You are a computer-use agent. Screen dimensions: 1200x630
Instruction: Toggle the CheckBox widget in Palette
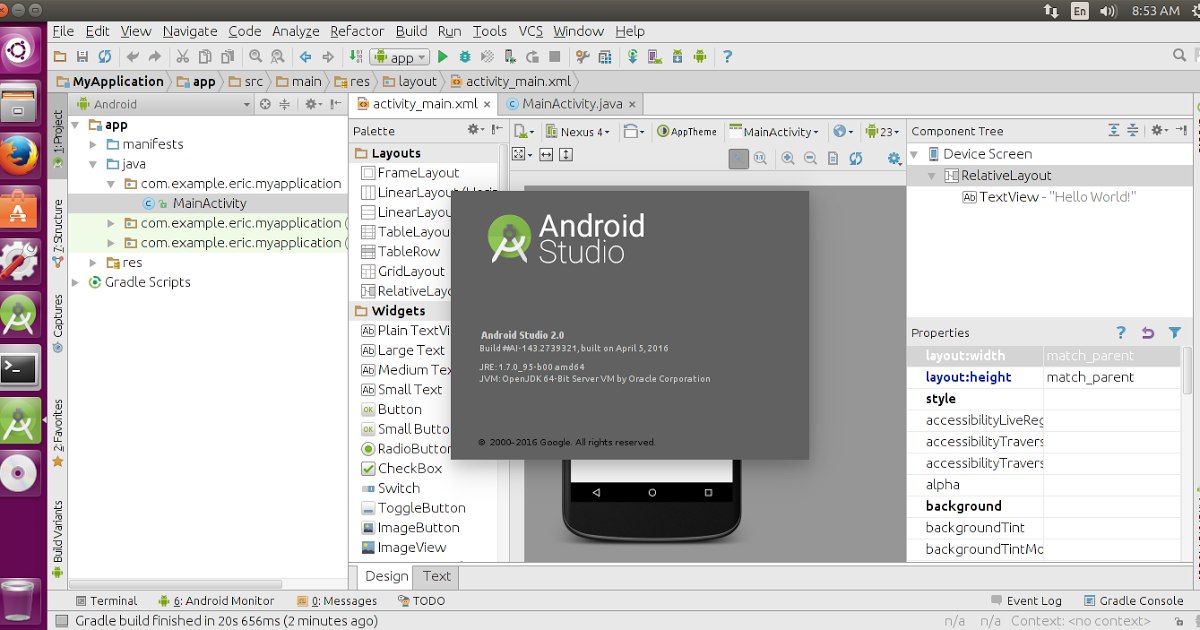point(401,468)
